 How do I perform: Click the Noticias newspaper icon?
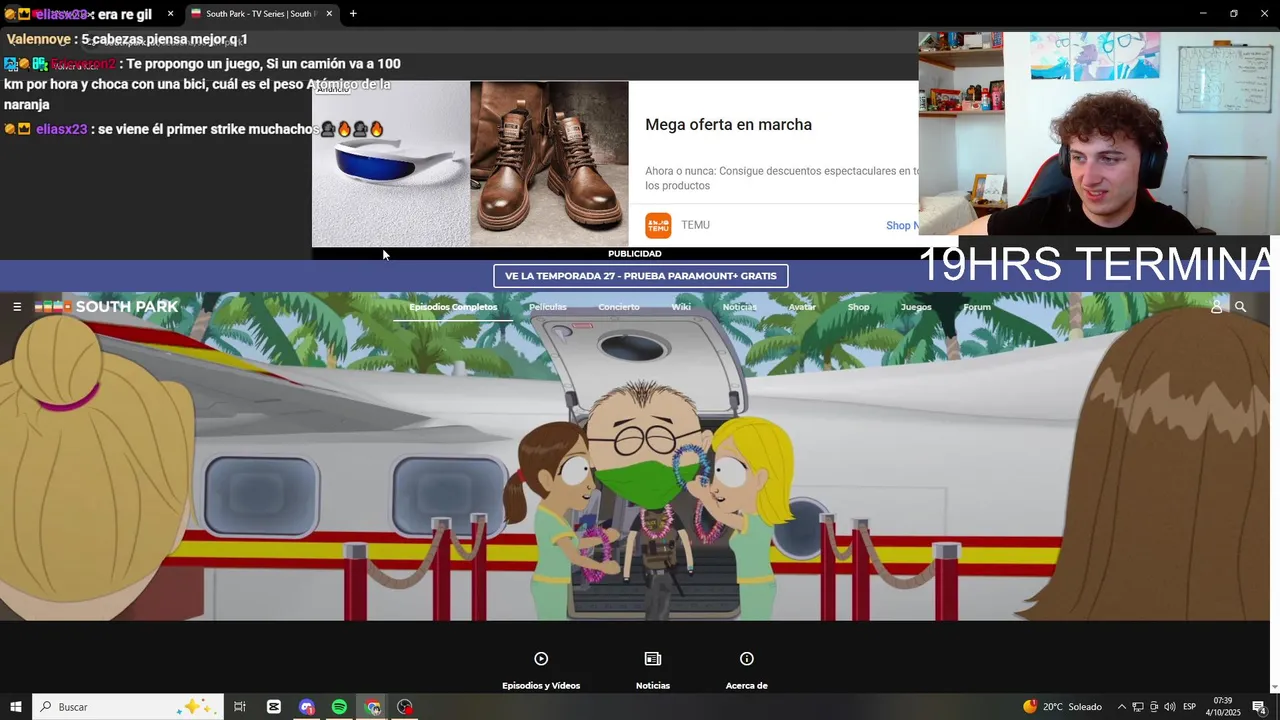tap(653, 659)
